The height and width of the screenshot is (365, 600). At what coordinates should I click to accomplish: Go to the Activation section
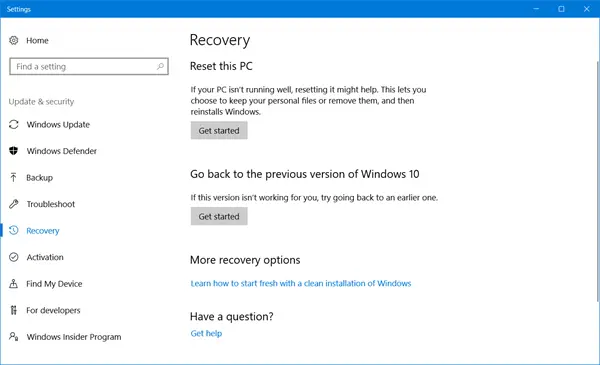pos(45,257)
